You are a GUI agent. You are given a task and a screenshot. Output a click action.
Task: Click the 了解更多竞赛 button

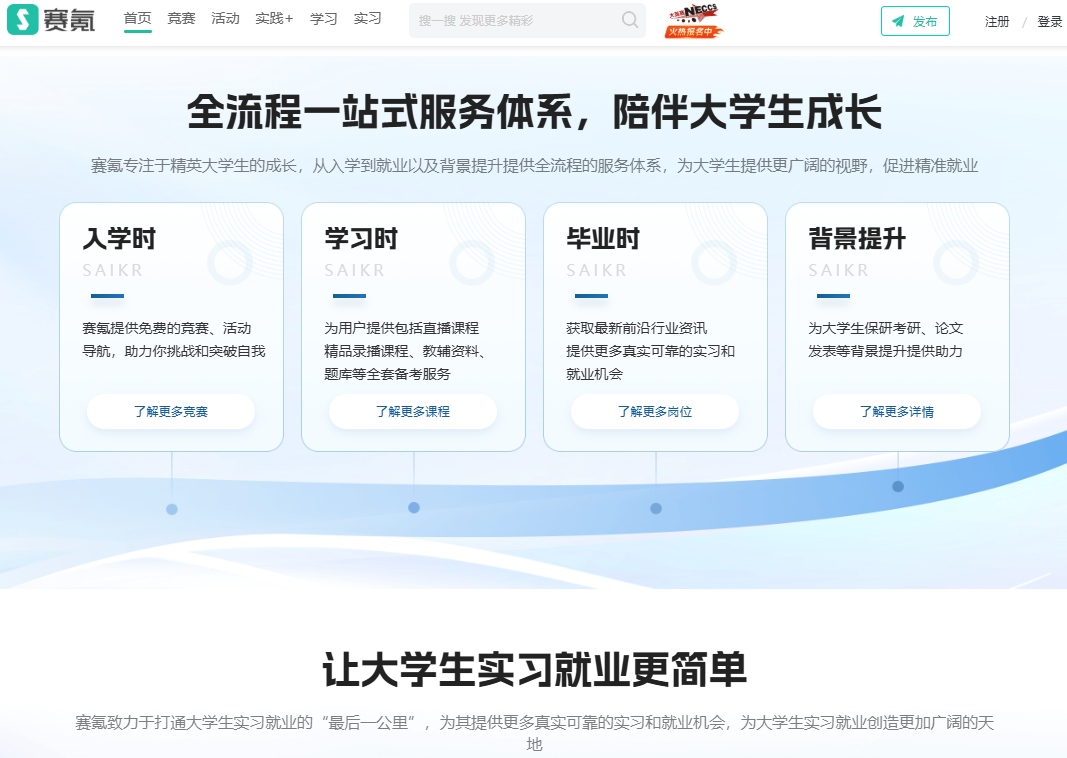tap(171, 412)
